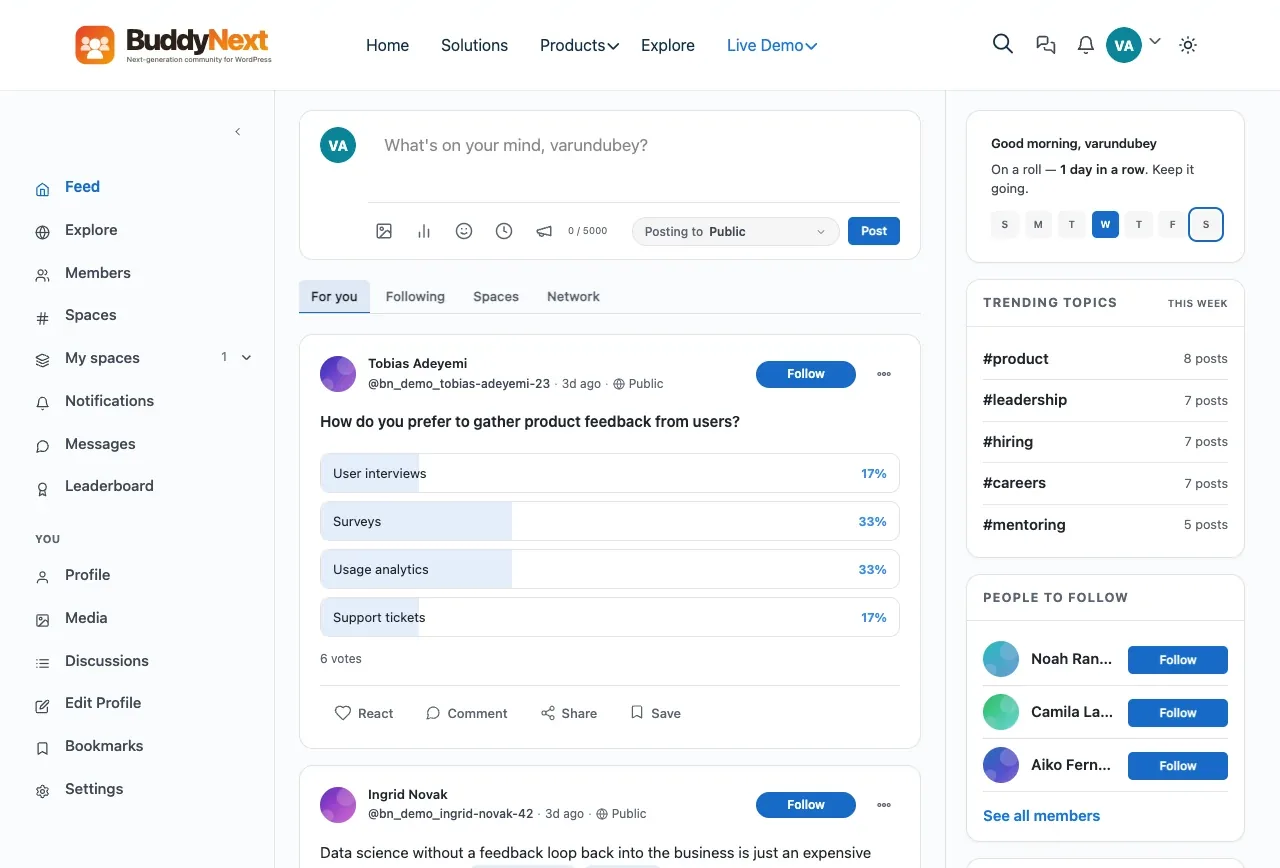Screen dimensions: 1280x868
Task: Vote for Surveys poll option
Action: (x=610, y=521)
